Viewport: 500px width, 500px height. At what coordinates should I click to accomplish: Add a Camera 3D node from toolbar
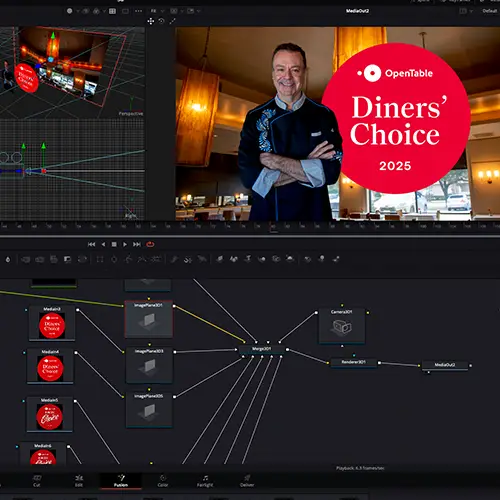(x=276, y=259)
